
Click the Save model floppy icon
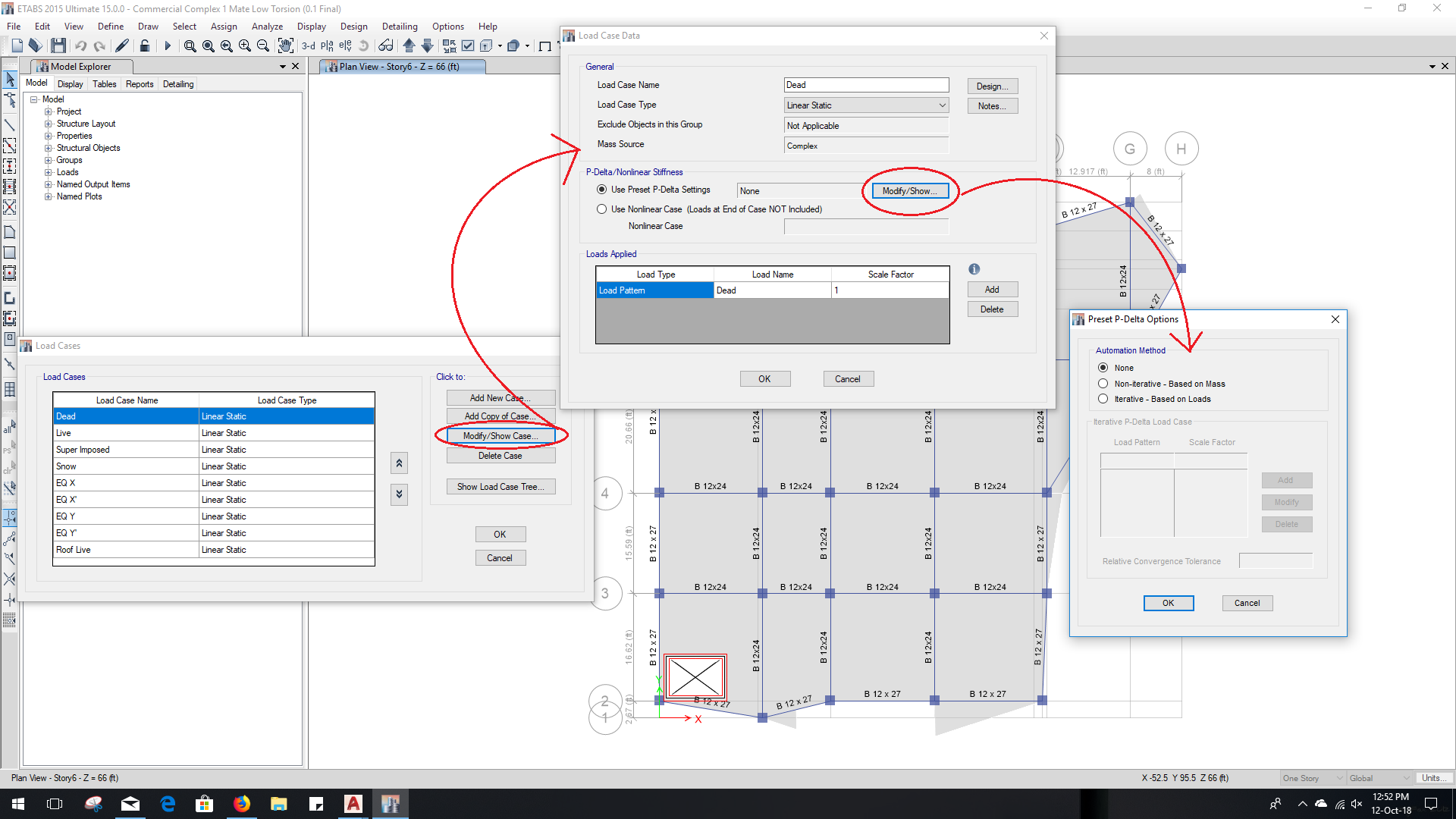58,46
